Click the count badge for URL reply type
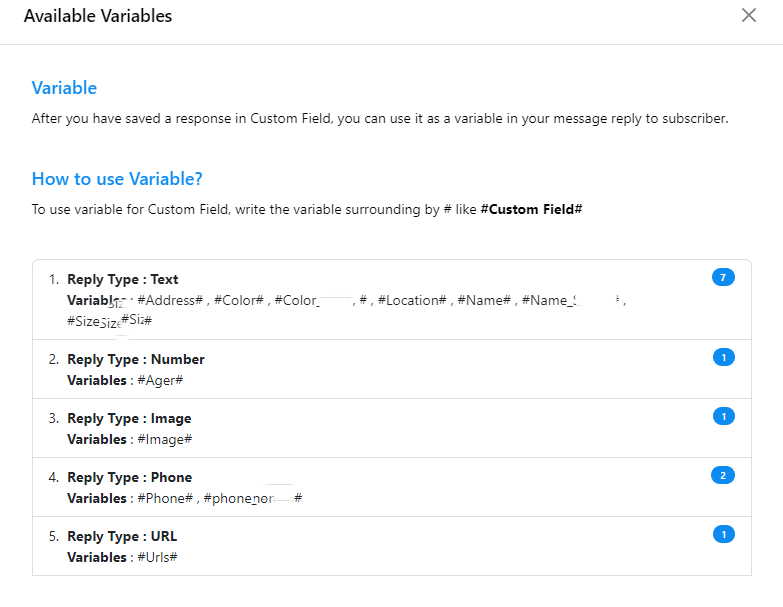 point(723,534)
